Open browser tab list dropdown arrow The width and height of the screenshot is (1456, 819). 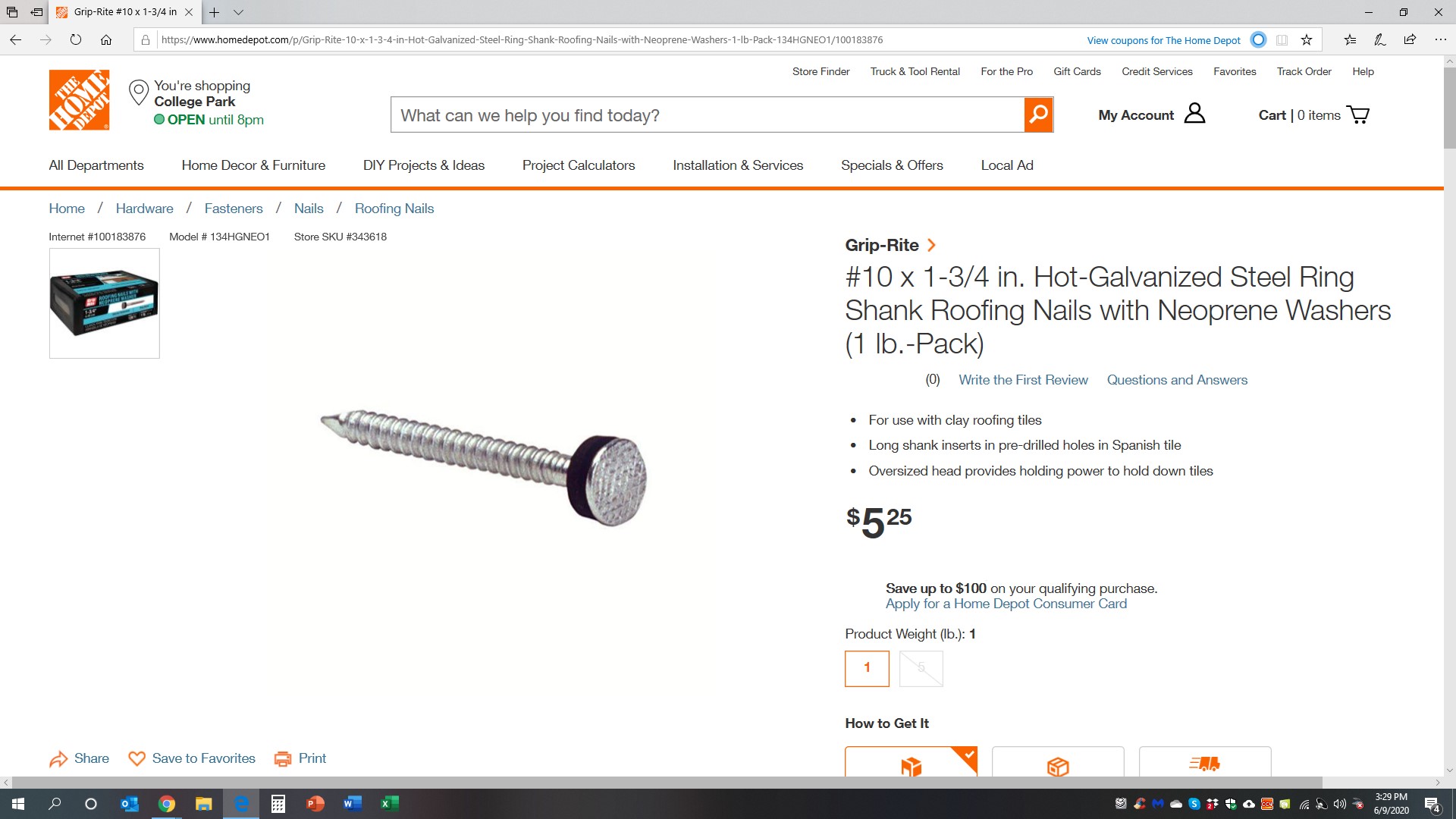tap(238, 12)
